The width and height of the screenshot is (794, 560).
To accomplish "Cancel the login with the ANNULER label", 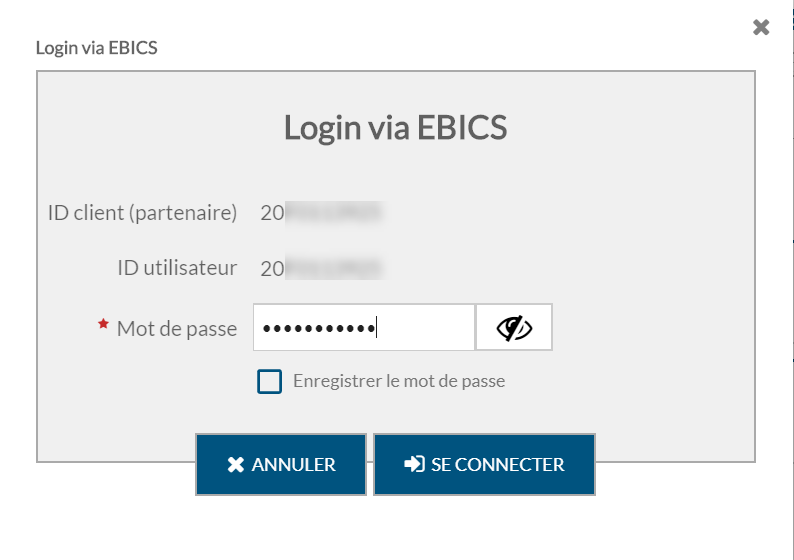I will coord(293,464).
